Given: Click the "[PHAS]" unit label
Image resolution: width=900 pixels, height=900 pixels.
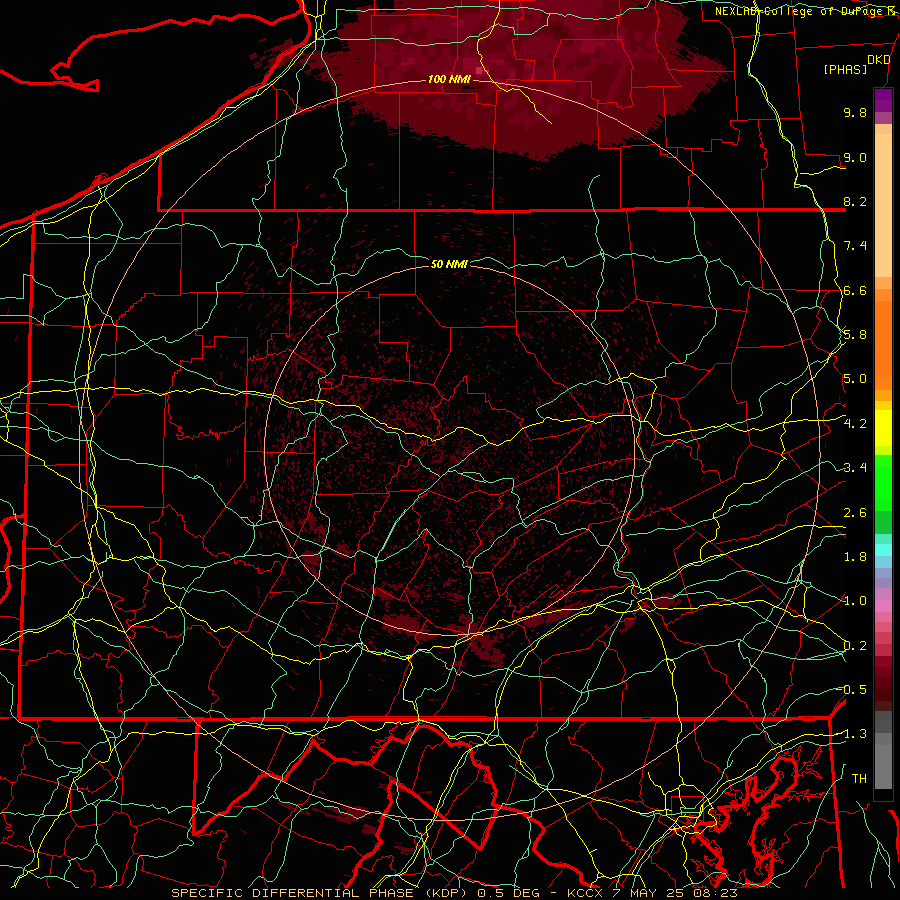Looking at the screenshot, I should click(845, 70).
